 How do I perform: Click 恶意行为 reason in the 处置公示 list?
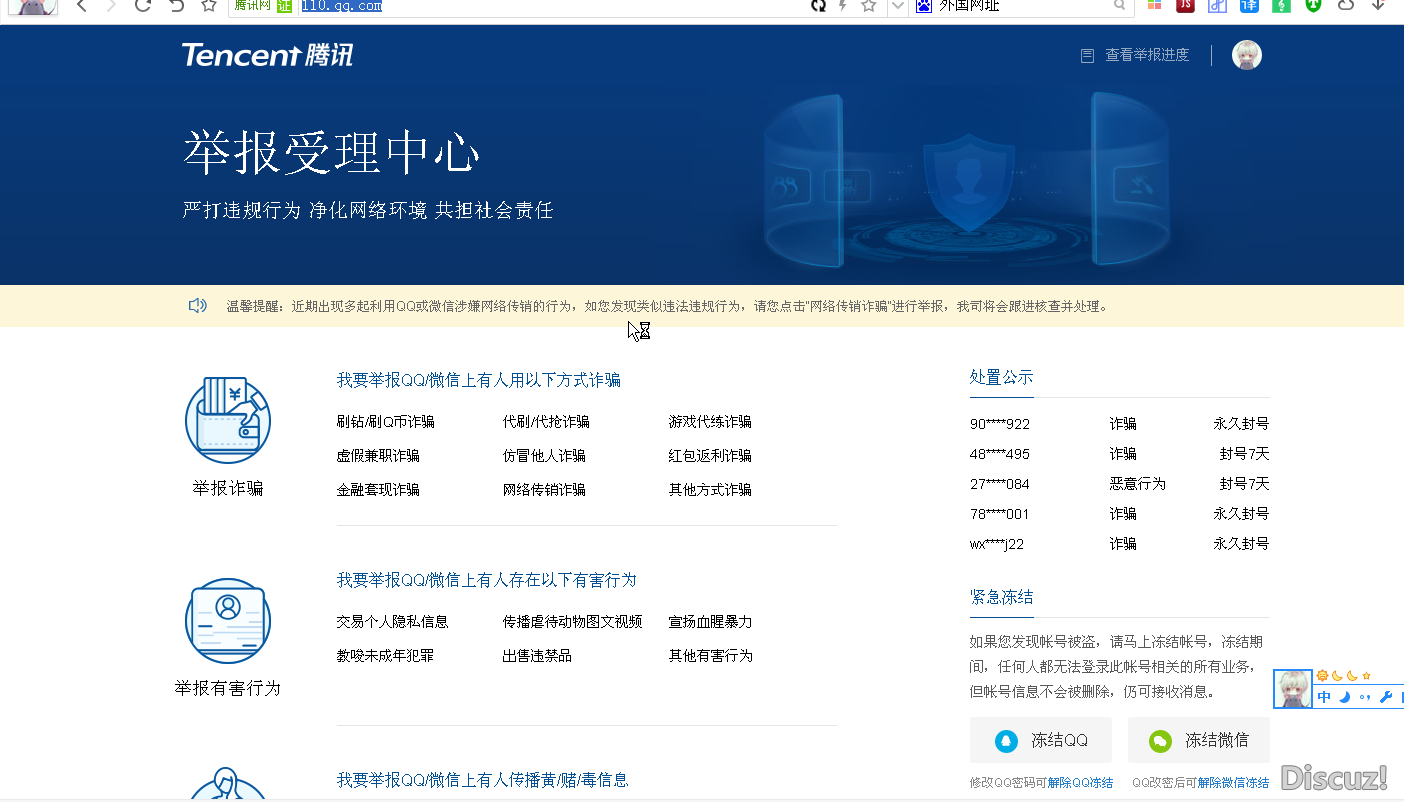point(1137,484)
